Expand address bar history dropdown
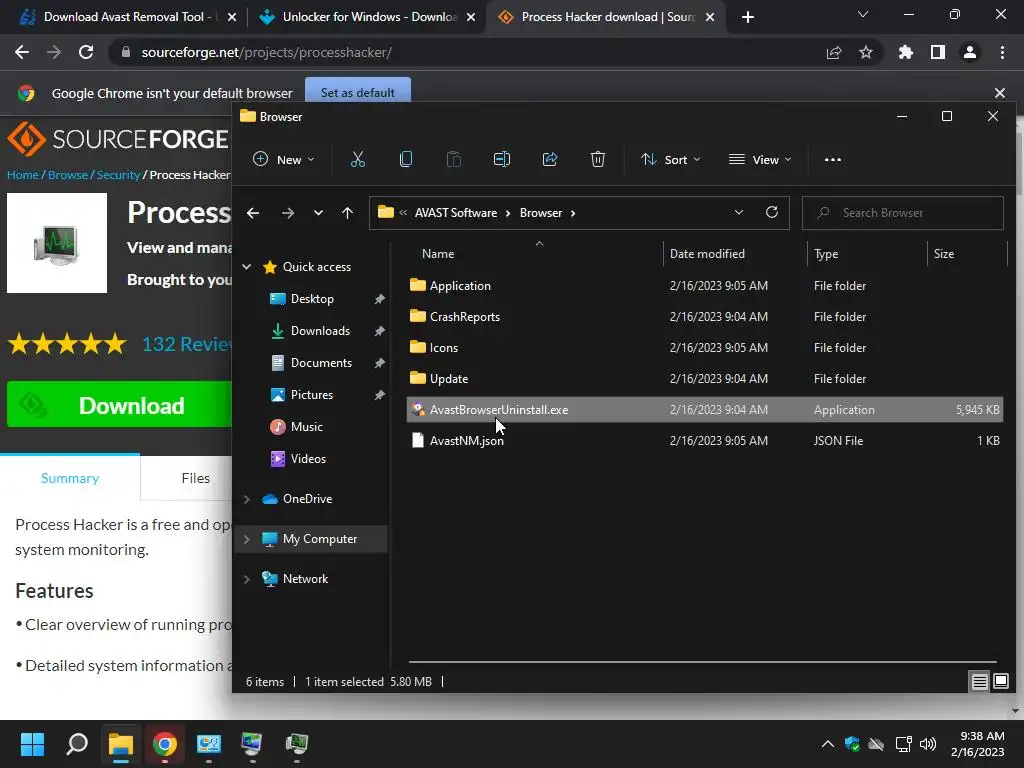 [739, 212]
